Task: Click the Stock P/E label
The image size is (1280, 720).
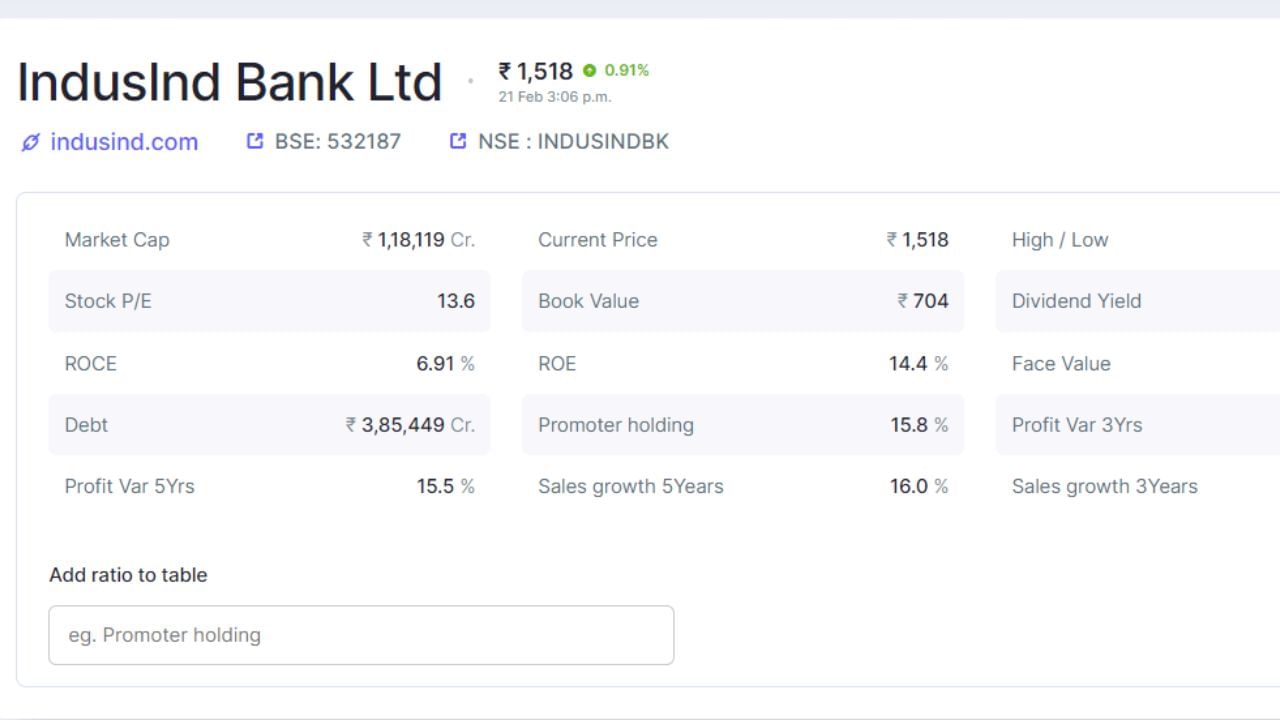Action: click(x=108, y=301)
